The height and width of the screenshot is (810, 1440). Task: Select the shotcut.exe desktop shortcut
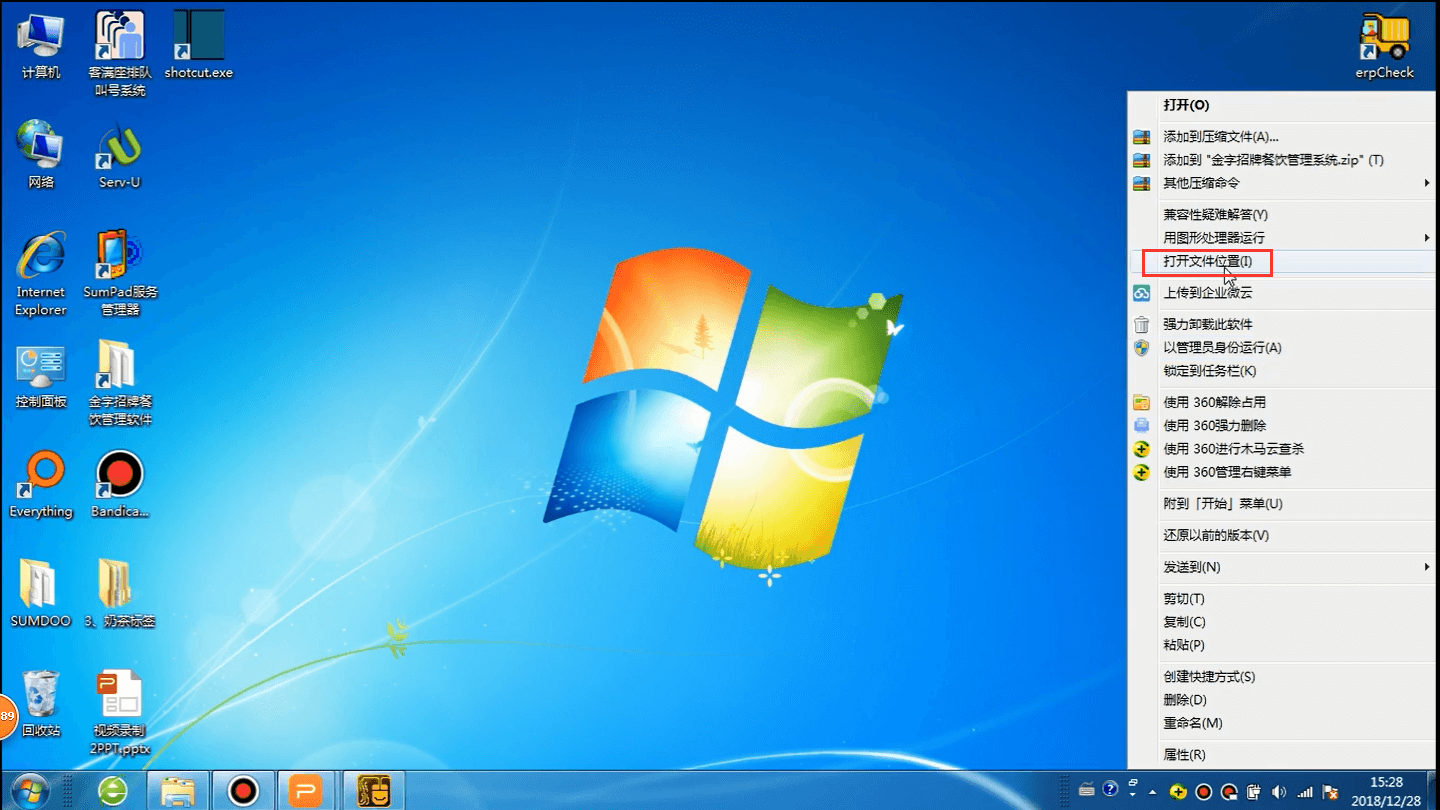(x=198, y=46)
